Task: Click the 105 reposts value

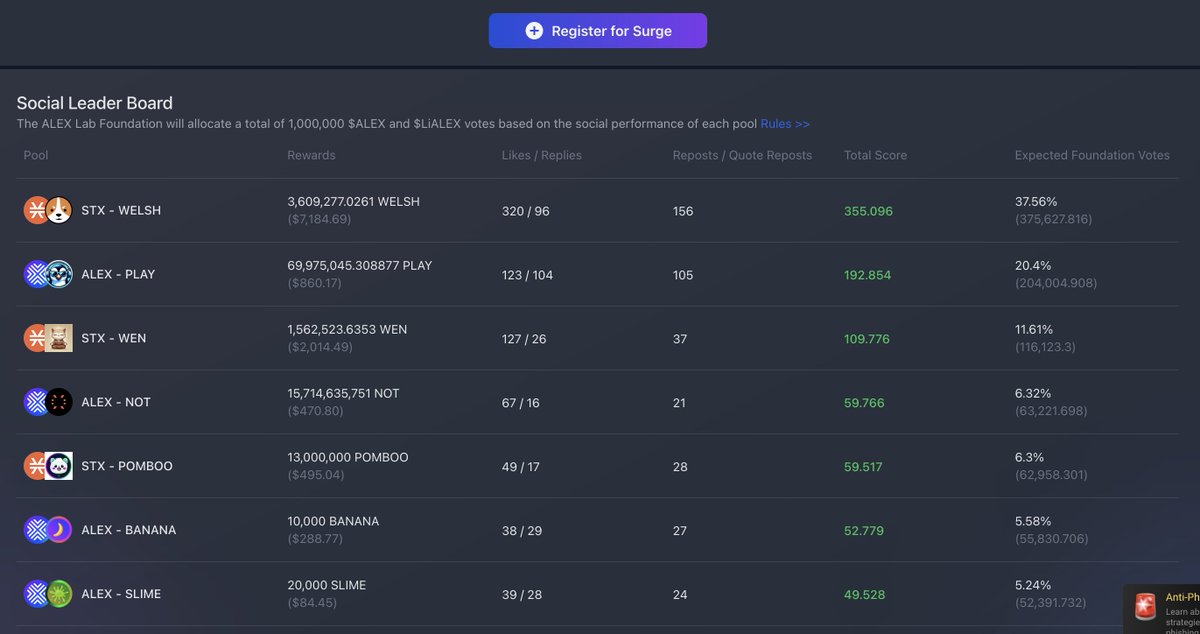Action: 683,275
